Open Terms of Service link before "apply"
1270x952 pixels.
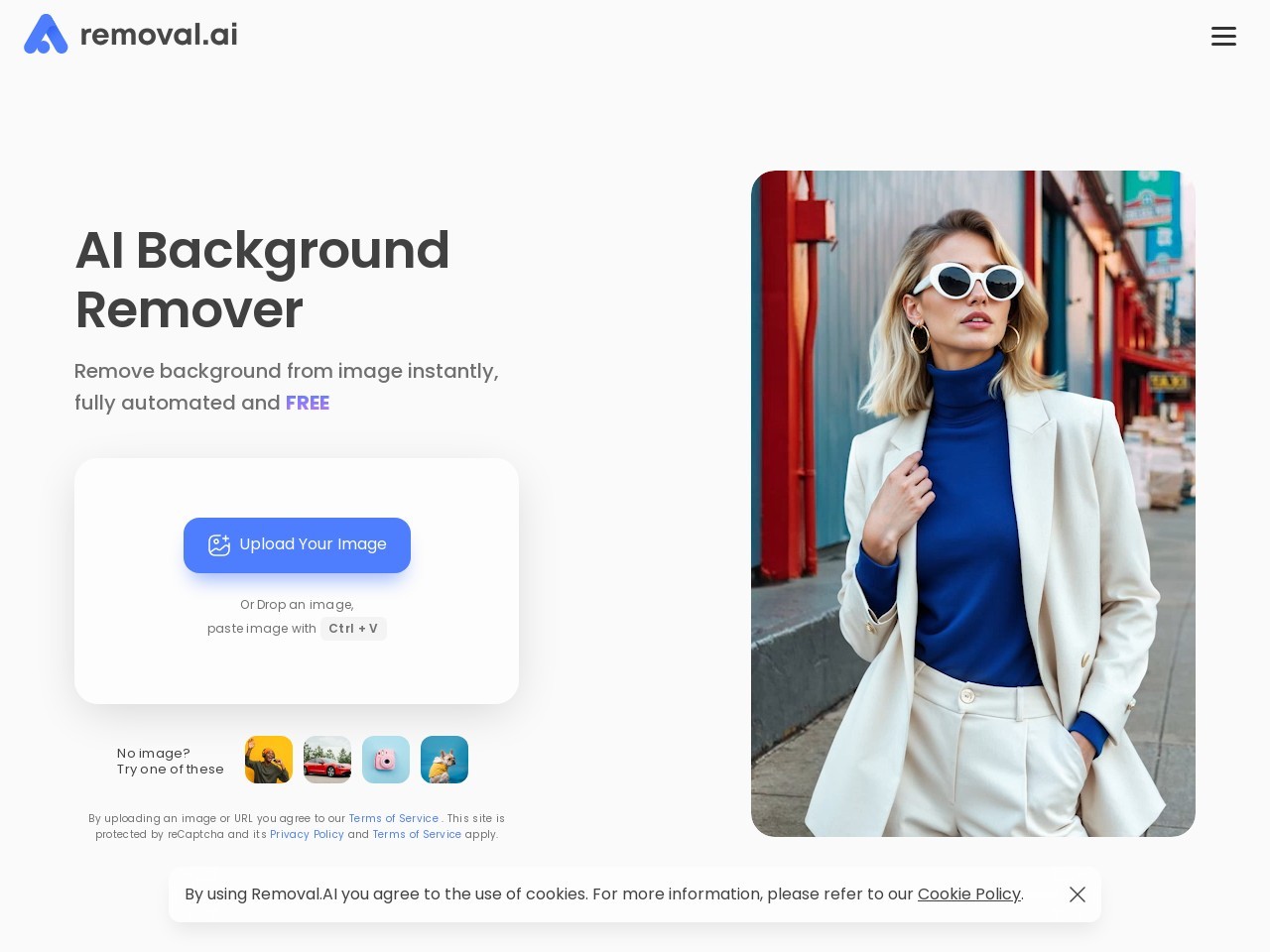click(417, 834)
